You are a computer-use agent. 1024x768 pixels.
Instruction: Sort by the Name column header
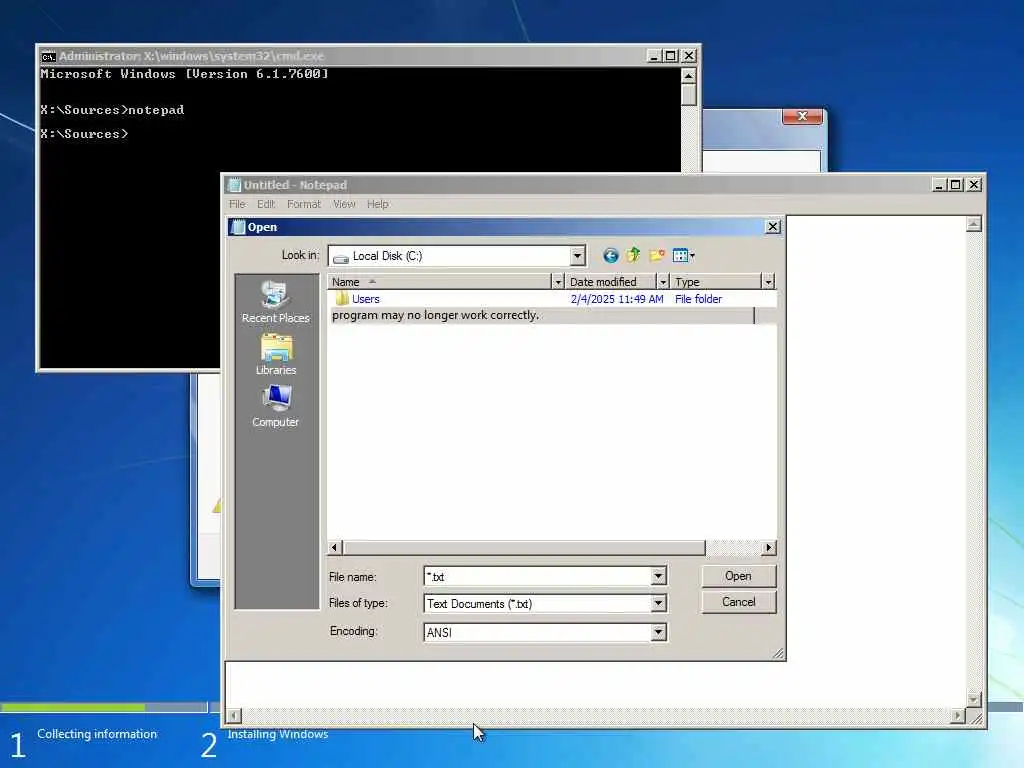pyautogui.click(x=440, y=282)
